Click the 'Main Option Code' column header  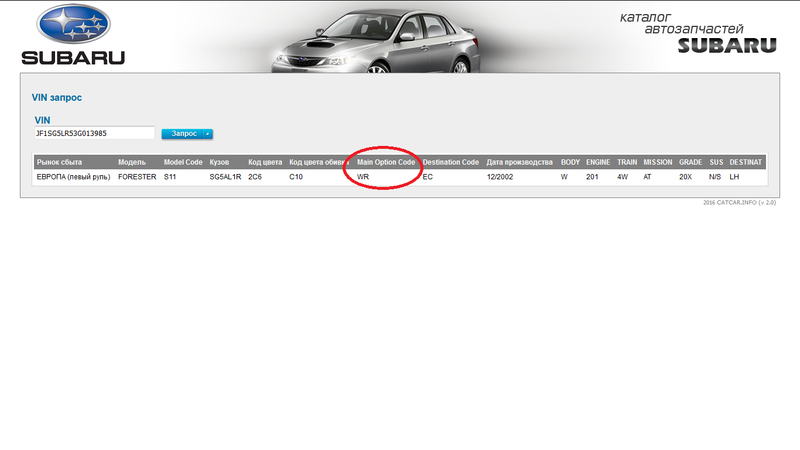click(x=386, y=162)
